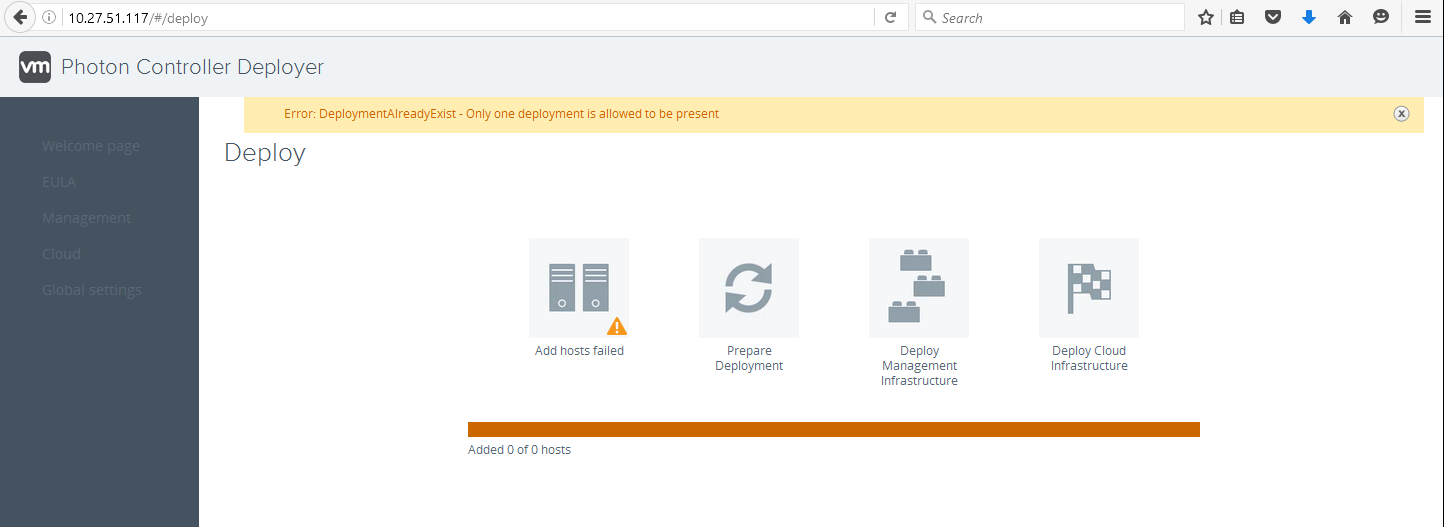Viewport: 1444px width, 527px height.
Task: Click the browser back arrow button
Action: click(19, 17)
